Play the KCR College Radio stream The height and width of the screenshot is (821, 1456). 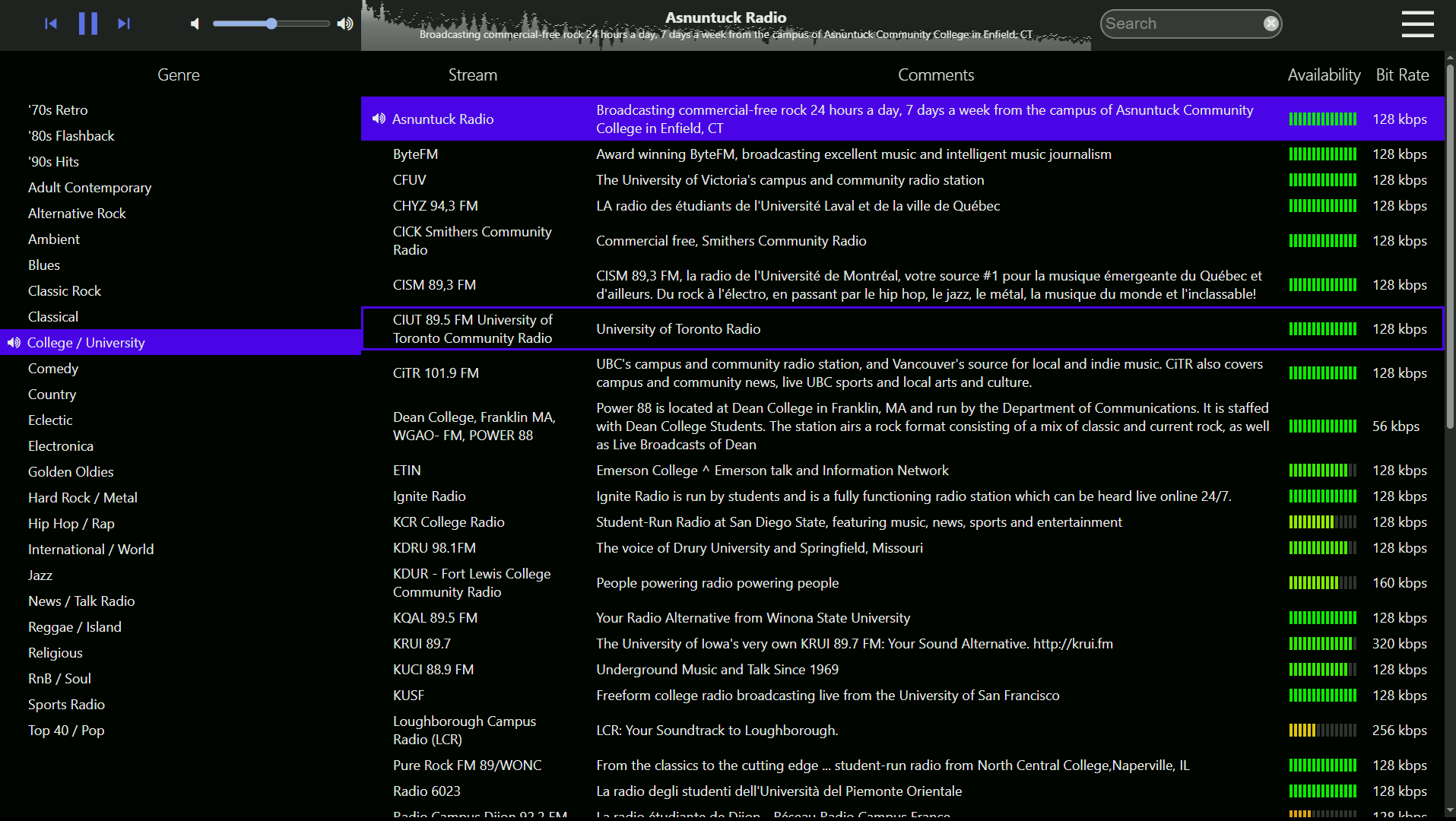point(902,521)
